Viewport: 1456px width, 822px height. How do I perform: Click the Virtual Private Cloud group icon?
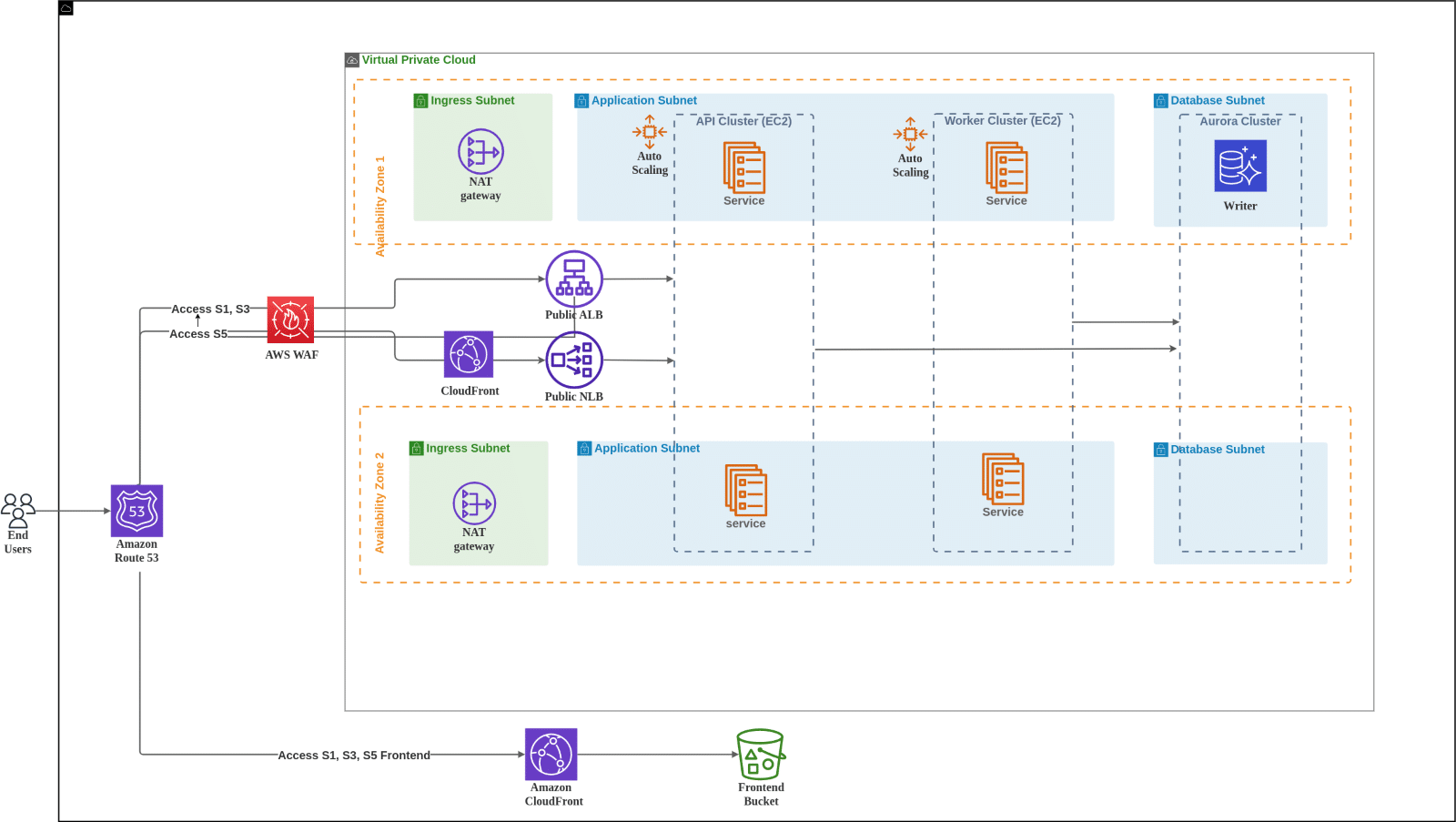click(352, 60)
